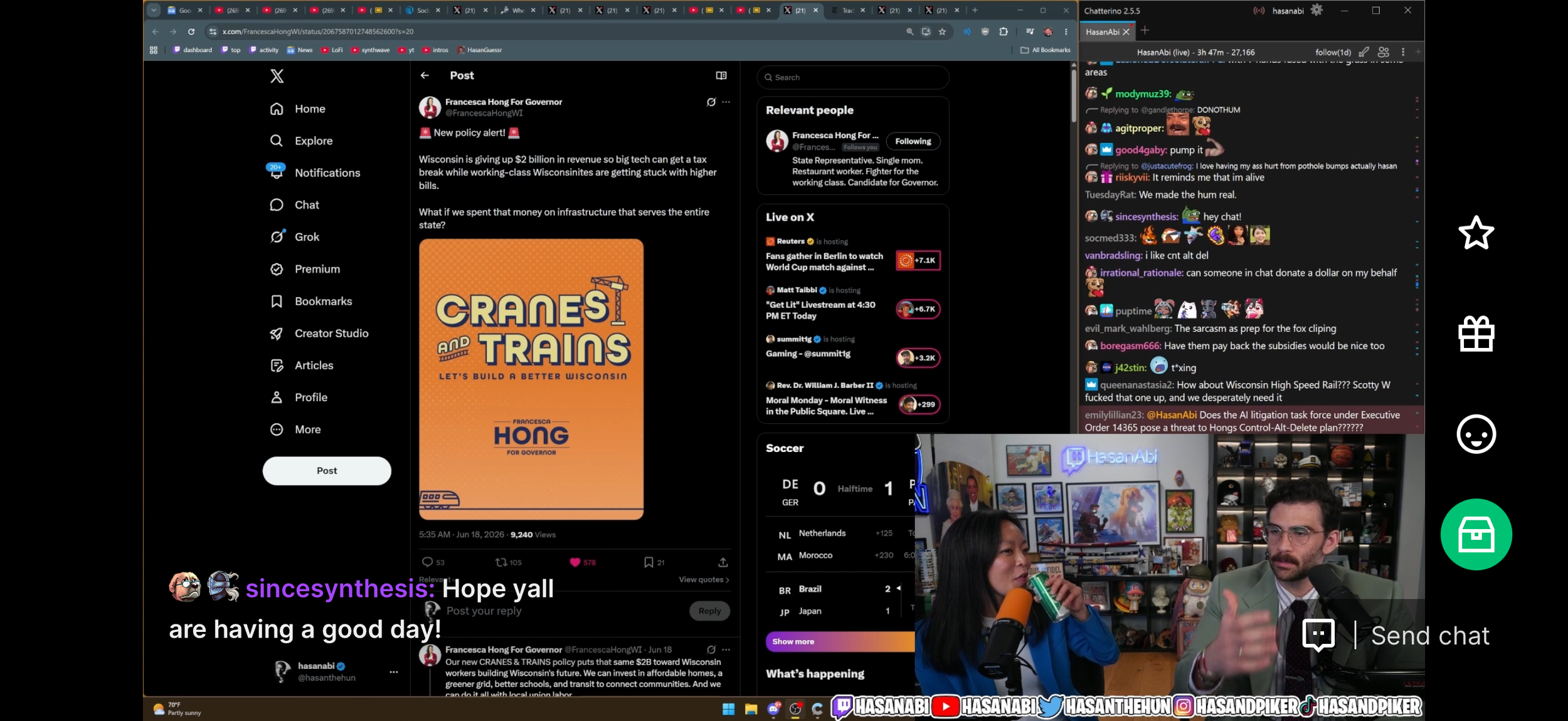Click the X Search field

[x=853, y=78]
